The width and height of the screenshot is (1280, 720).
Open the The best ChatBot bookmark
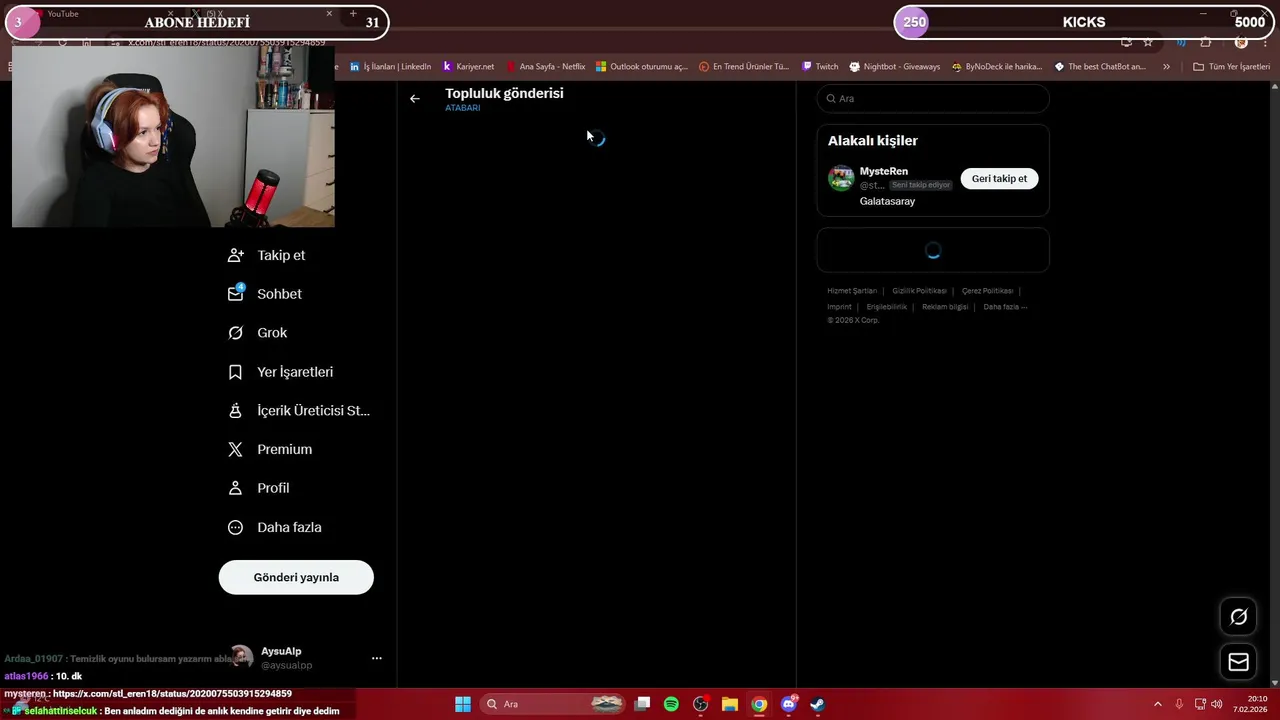1100,67
